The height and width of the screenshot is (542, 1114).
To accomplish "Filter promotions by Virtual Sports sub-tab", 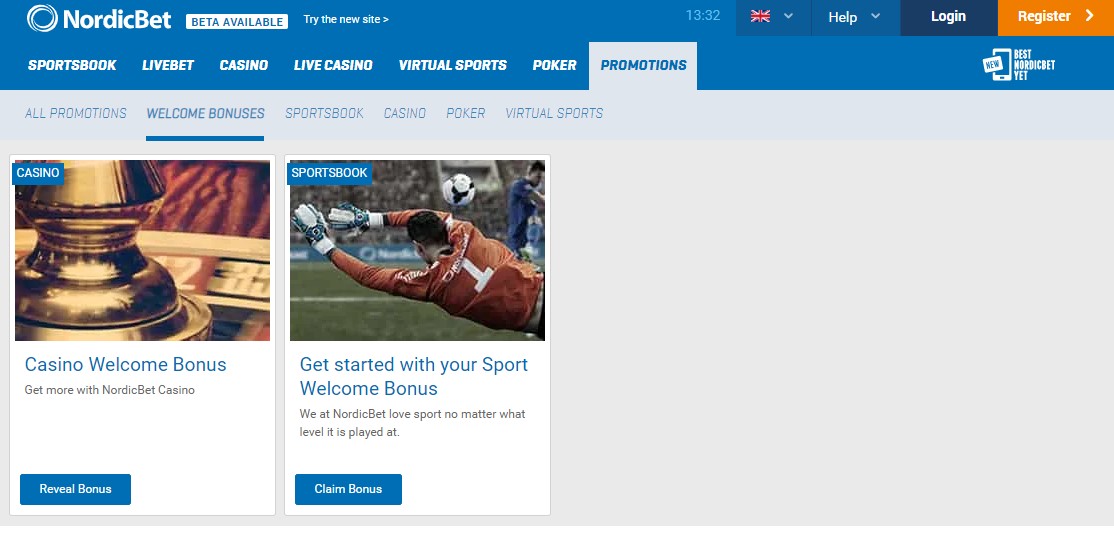I will (554, 113).
